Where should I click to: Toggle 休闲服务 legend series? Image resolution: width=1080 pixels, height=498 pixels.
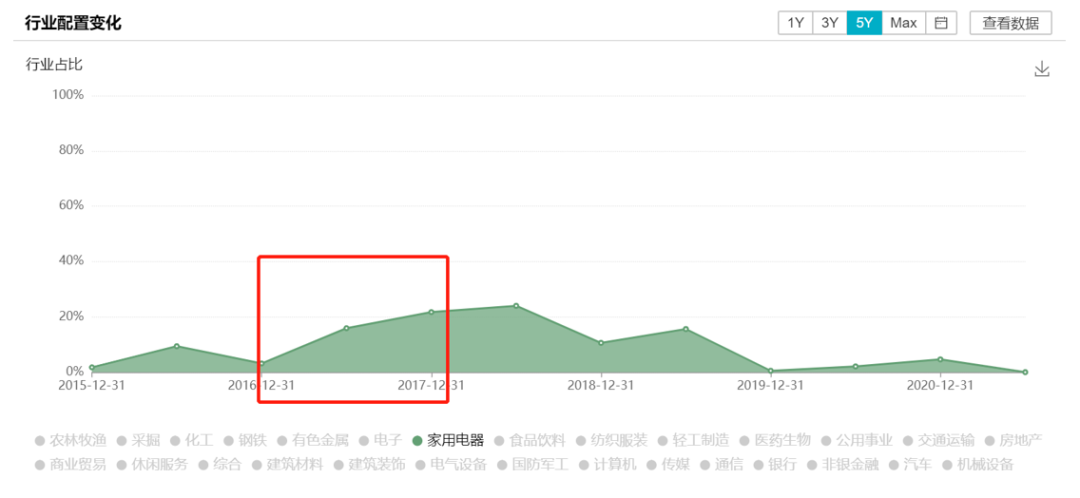click(153, 464)
